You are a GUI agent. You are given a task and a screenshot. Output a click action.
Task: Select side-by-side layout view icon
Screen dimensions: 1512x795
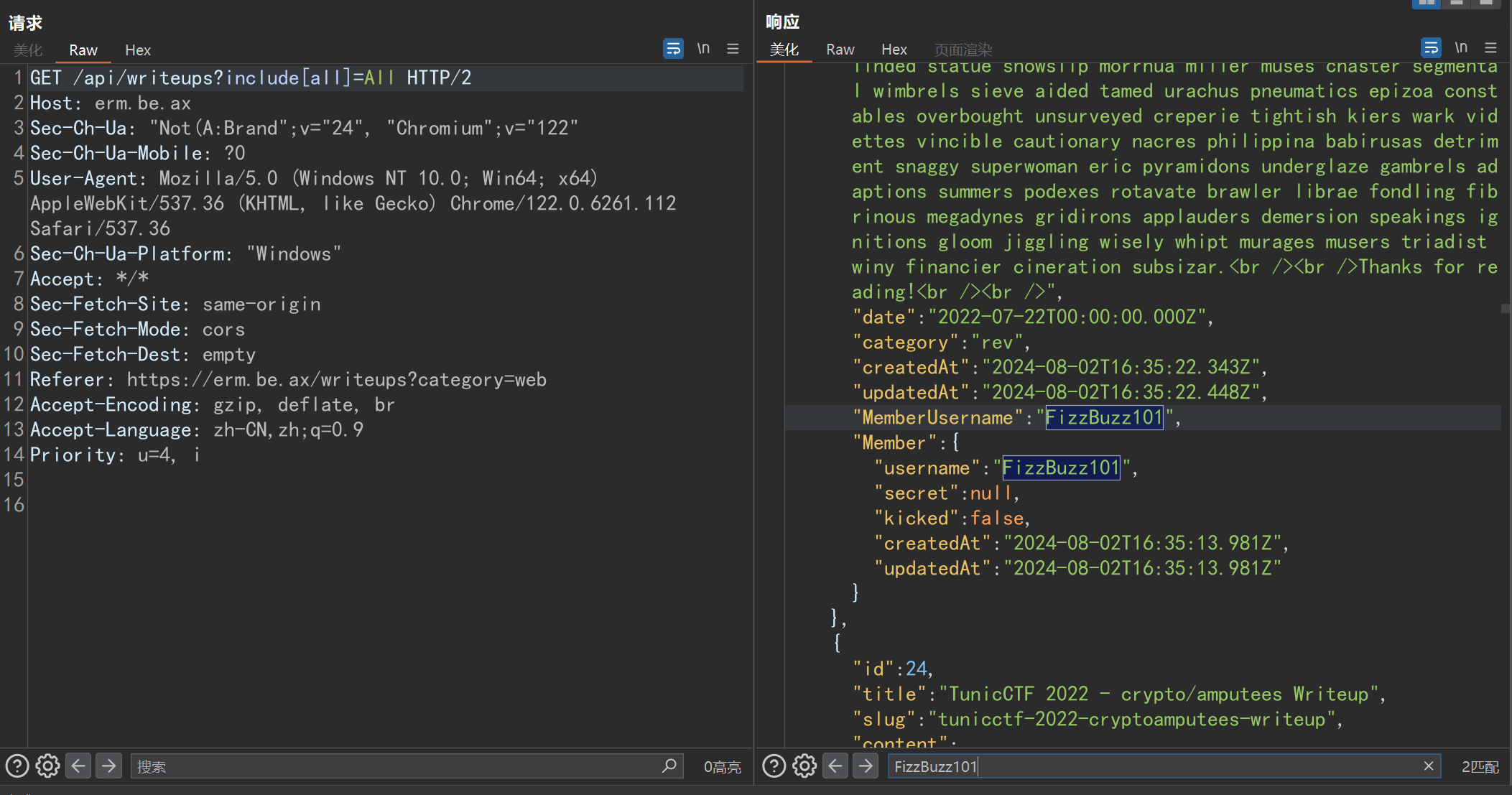1427,4
